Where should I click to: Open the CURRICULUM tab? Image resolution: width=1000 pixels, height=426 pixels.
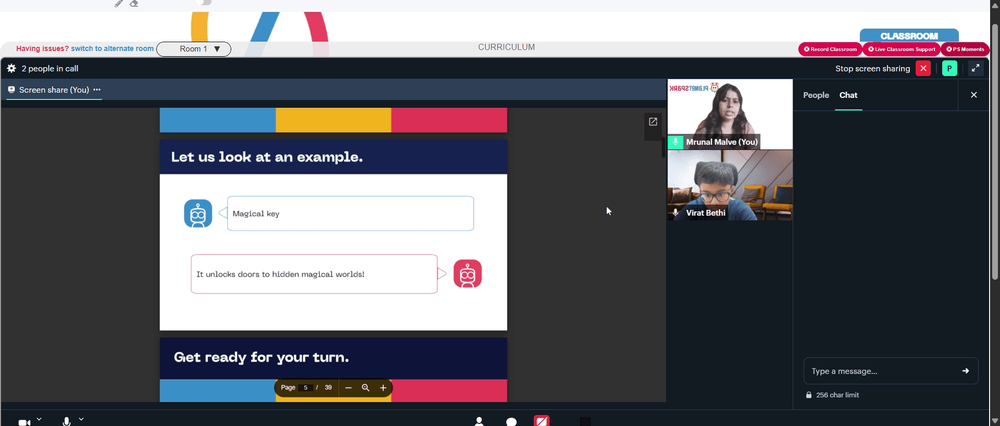pyautogui.click(x=506, y=47)
